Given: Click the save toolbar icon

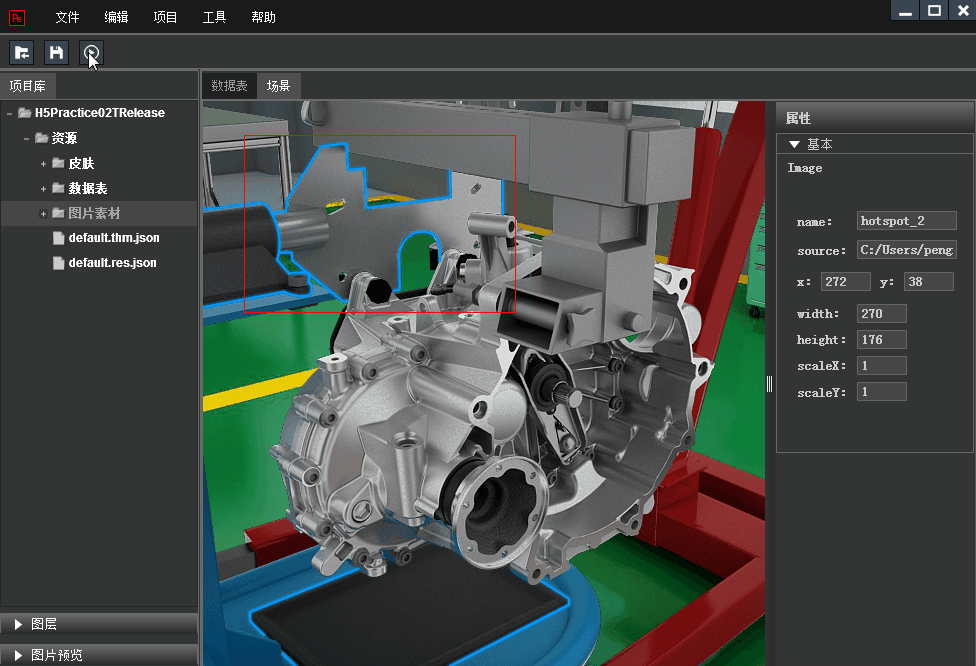Looking at the screenshot, I should point(57,53).
